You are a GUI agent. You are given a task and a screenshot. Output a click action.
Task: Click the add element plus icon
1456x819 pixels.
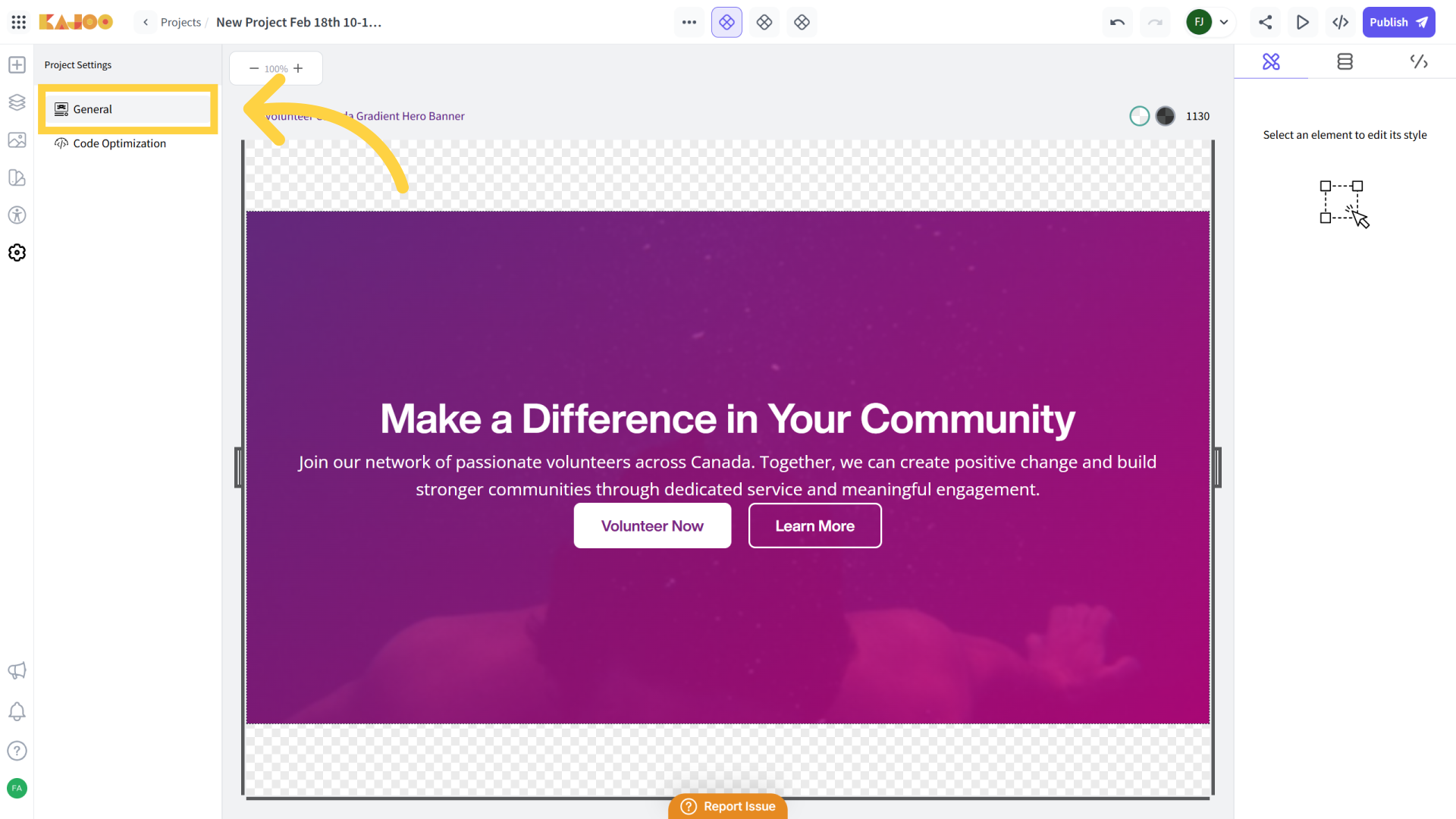coord(17,65)
